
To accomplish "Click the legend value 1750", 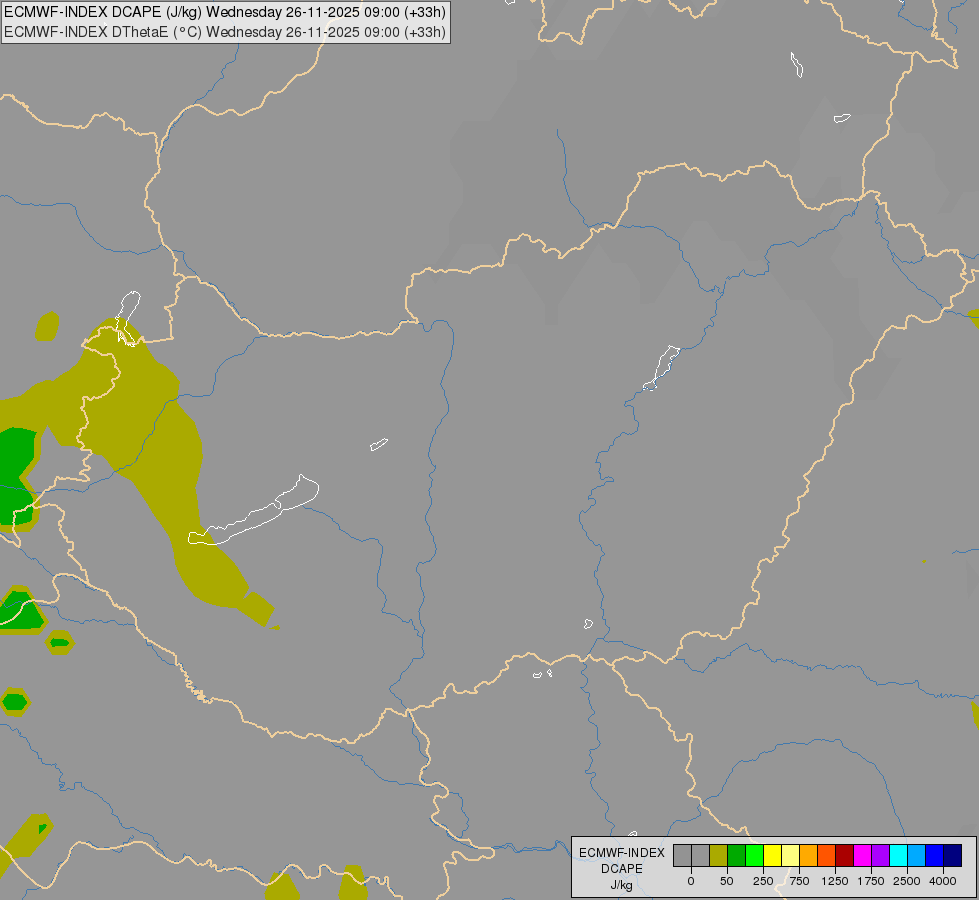I will pos(871,881).
